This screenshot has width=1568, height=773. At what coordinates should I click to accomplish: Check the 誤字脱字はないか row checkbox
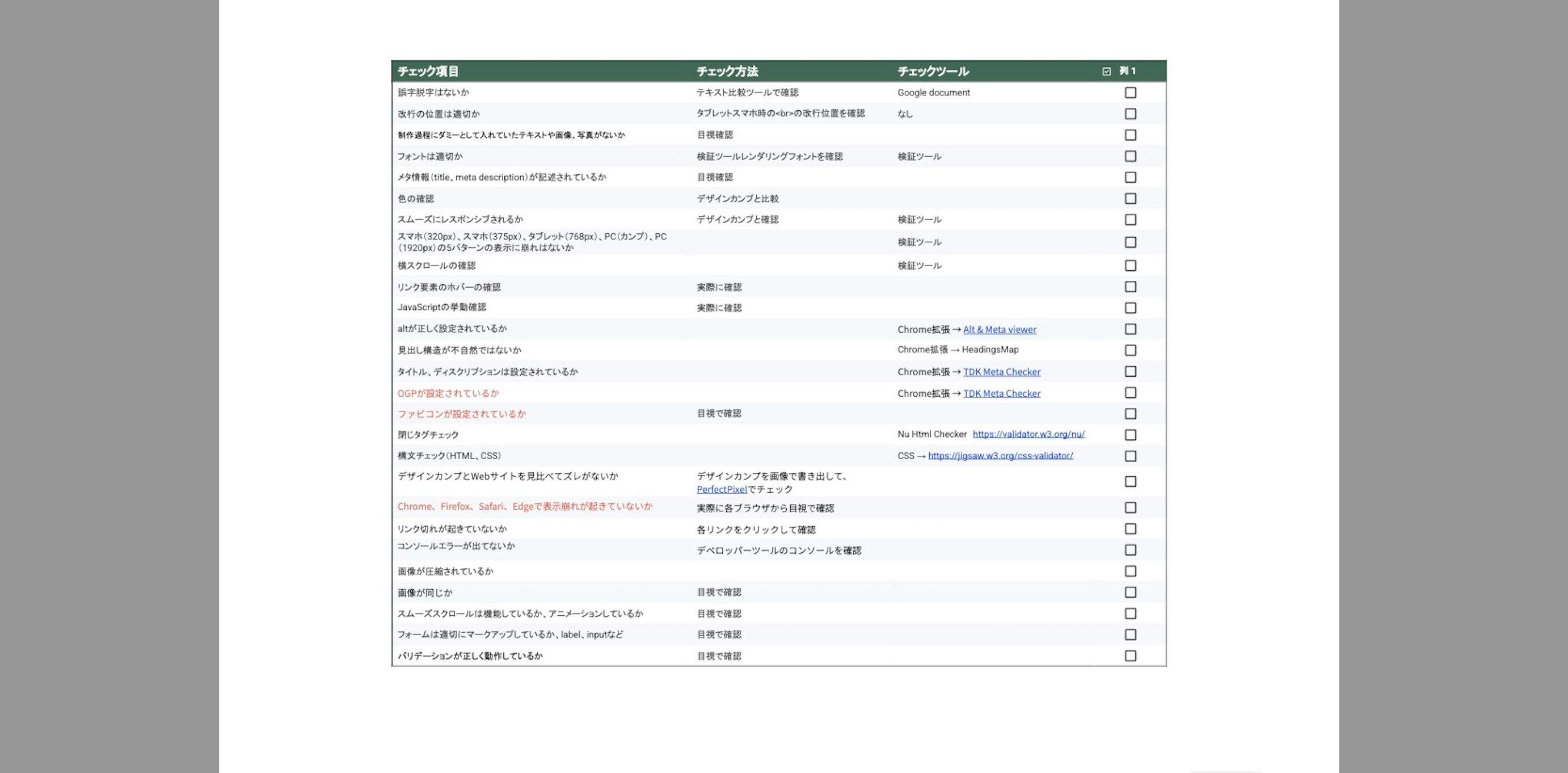point(1131,93)
